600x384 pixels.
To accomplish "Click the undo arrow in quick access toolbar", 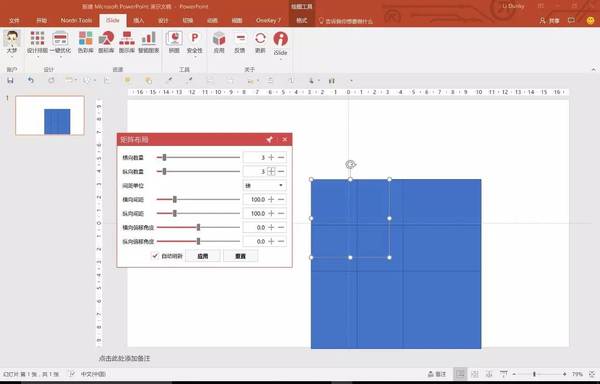I will (31, 80).
